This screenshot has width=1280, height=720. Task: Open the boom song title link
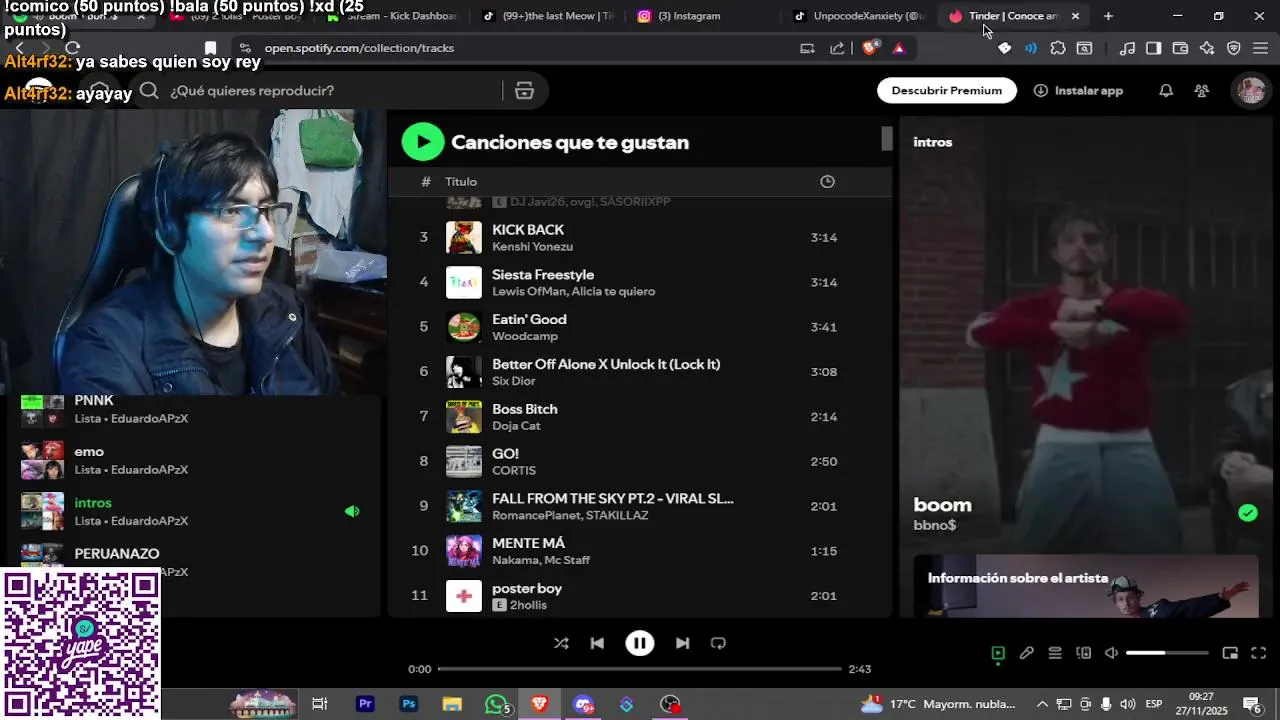(942, 505)
